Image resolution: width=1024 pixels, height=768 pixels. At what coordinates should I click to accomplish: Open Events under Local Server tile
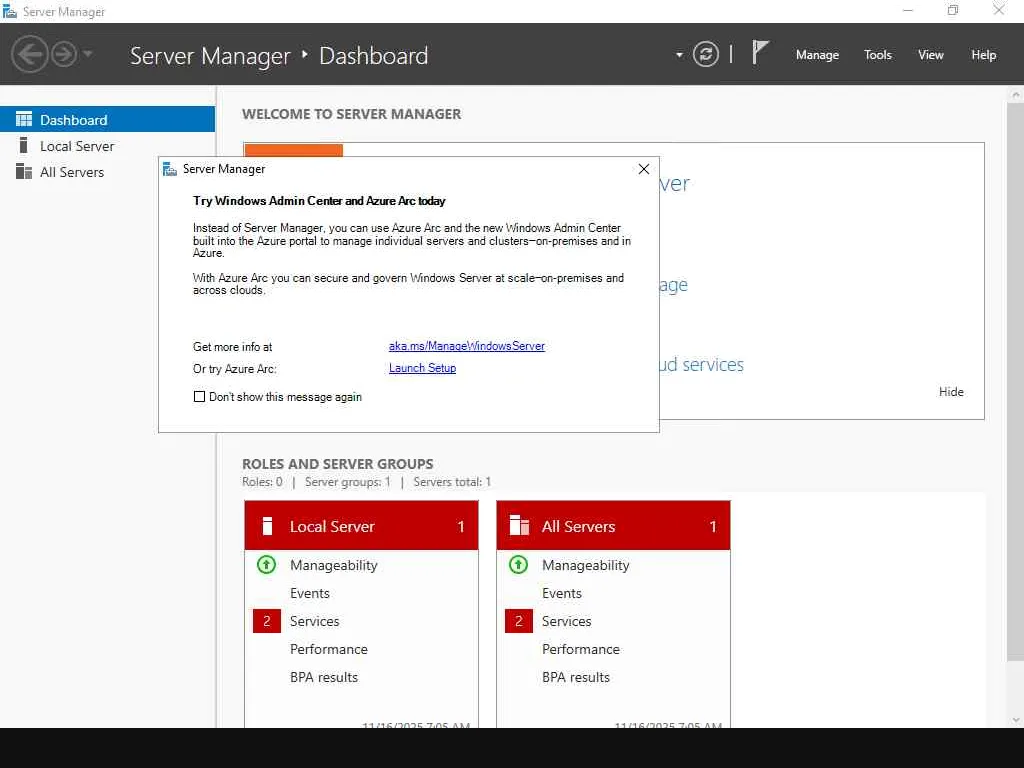[x=310, y=593]
